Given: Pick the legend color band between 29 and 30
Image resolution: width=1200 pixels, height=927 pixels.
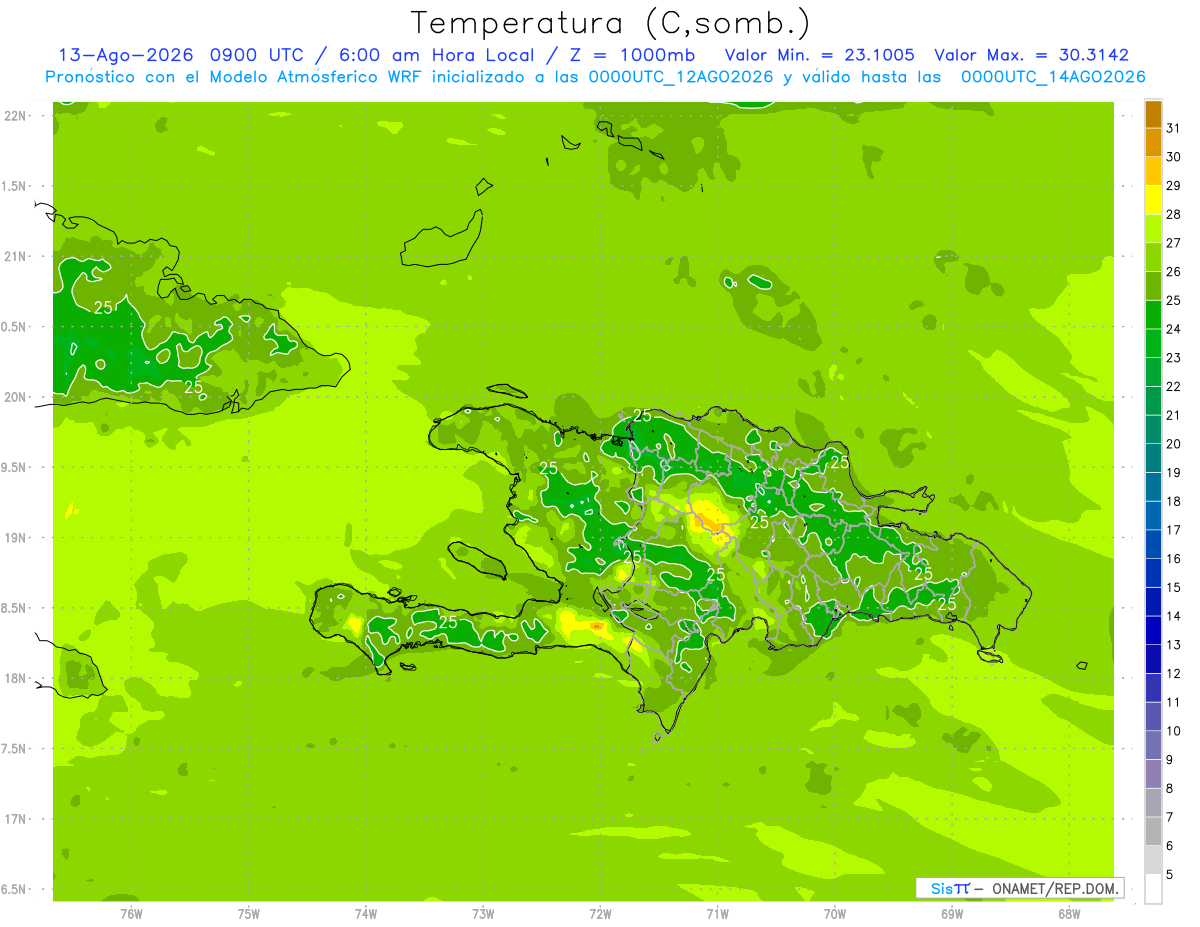Looking at the screenshot, I should (1153, 172).
